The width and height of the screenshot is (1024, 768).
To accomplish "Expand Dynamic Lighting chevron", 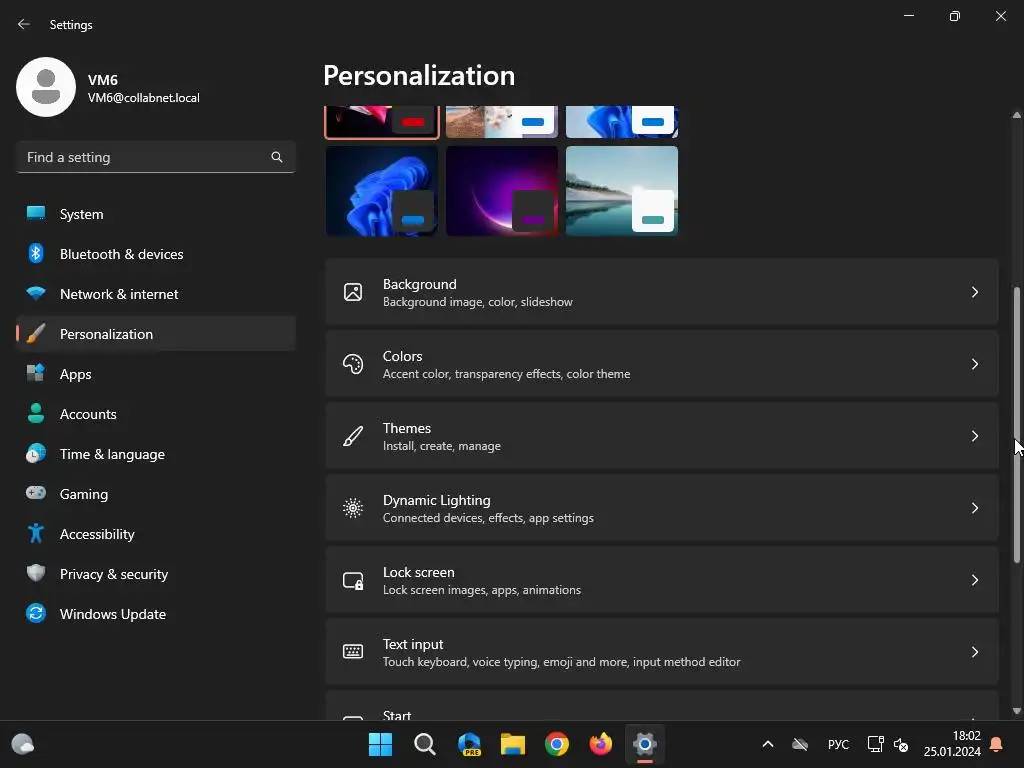I will pos(974,508).
